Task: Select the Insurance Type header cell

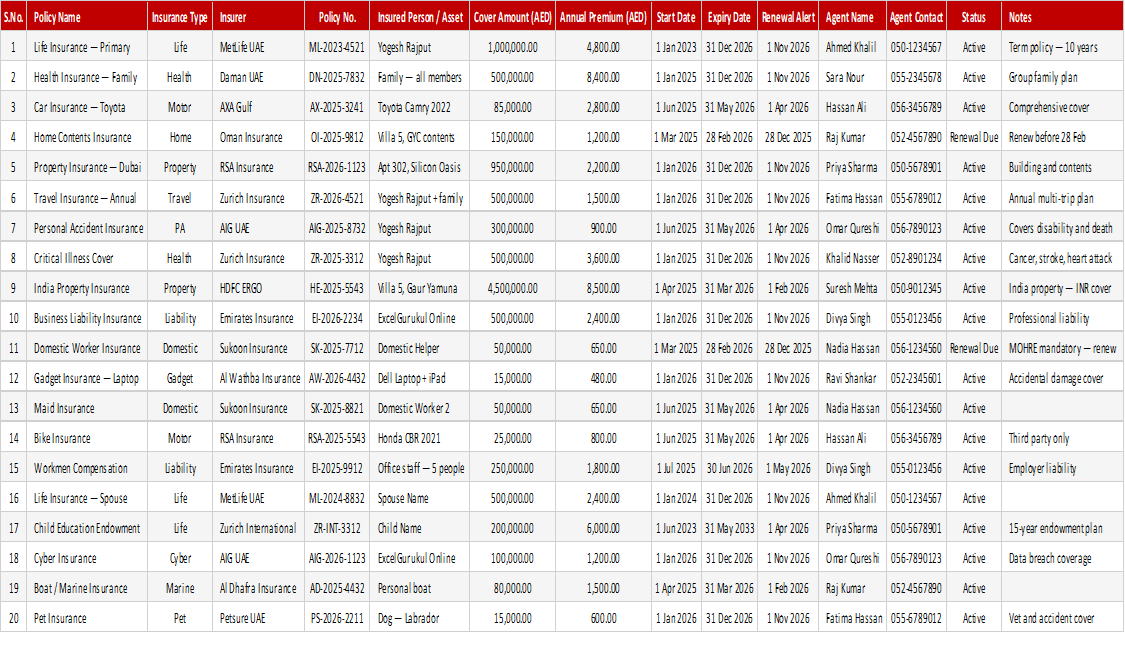Action: [x=179, y=17]
